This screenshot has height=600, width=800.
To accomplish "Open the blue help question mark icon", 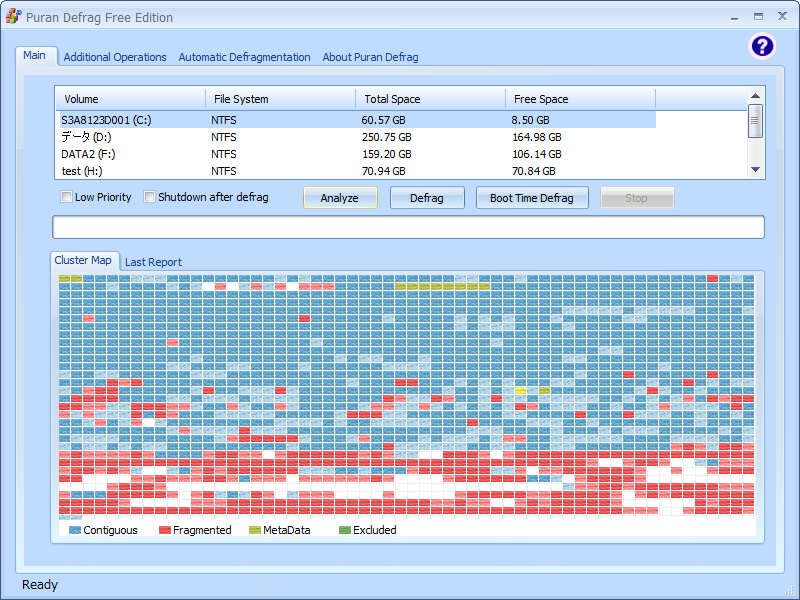I will [x=762, y=46].
